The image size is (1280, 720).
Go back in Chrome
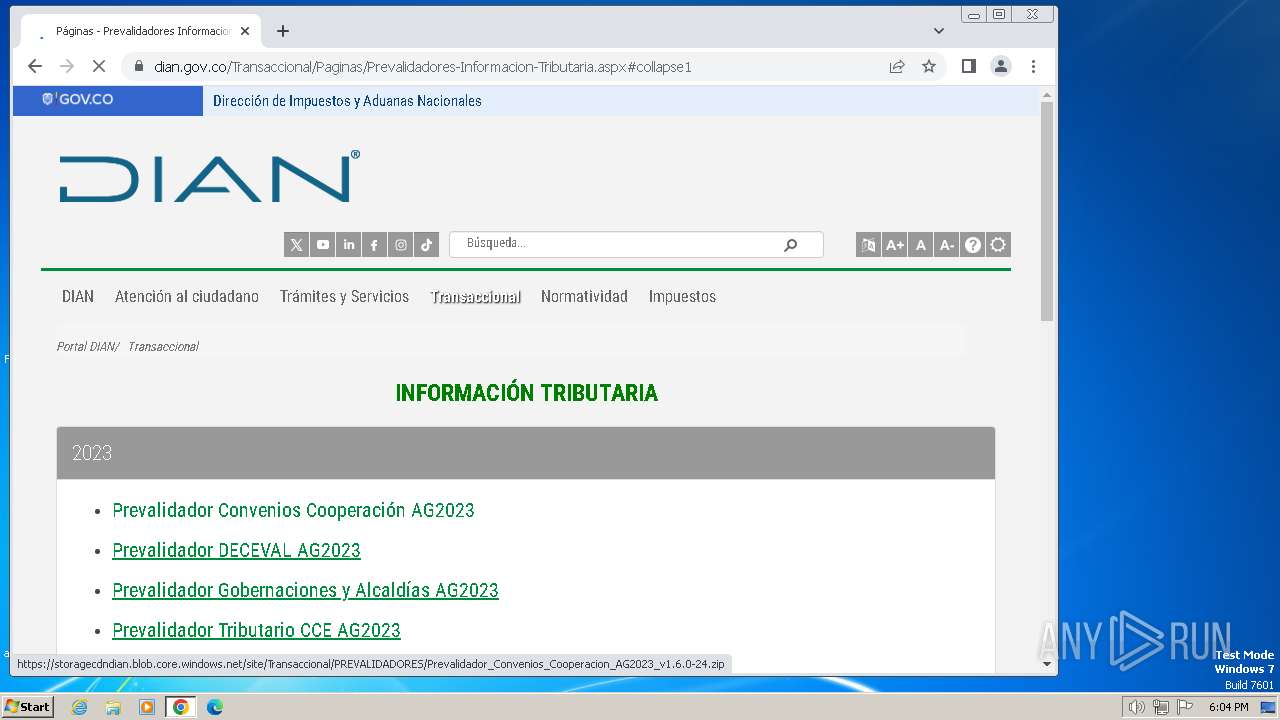point(35,66)
